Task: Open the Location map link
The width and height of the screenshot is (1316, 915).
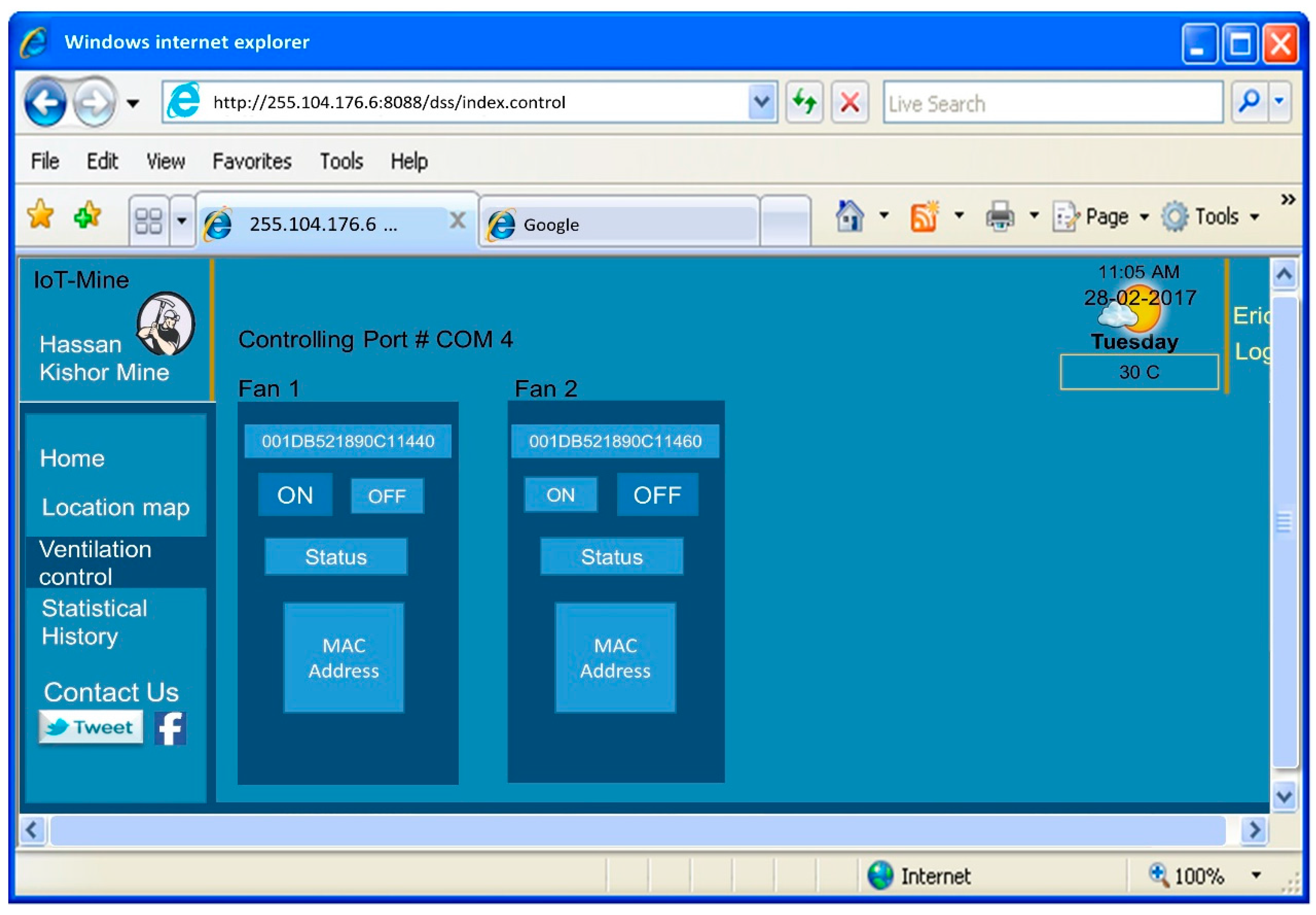Action: click(x=115, y=507)
